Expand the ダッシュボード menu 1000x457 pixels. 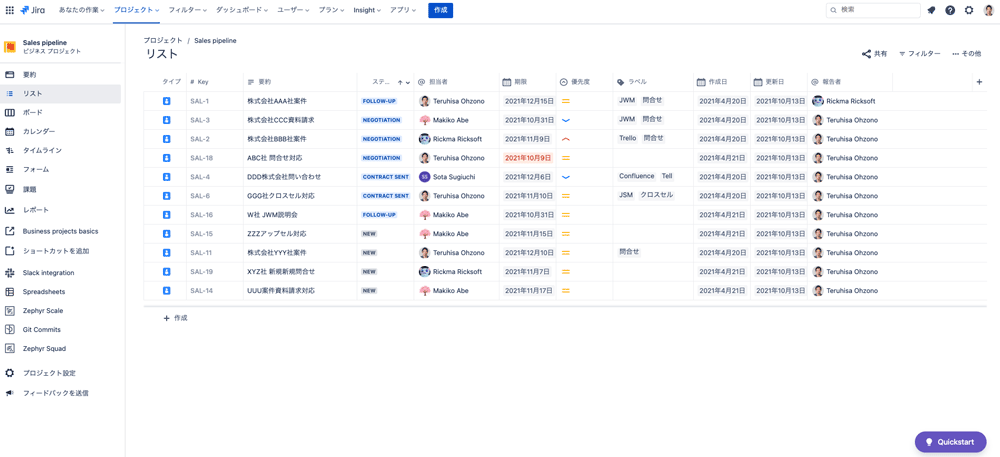point(242,10)
